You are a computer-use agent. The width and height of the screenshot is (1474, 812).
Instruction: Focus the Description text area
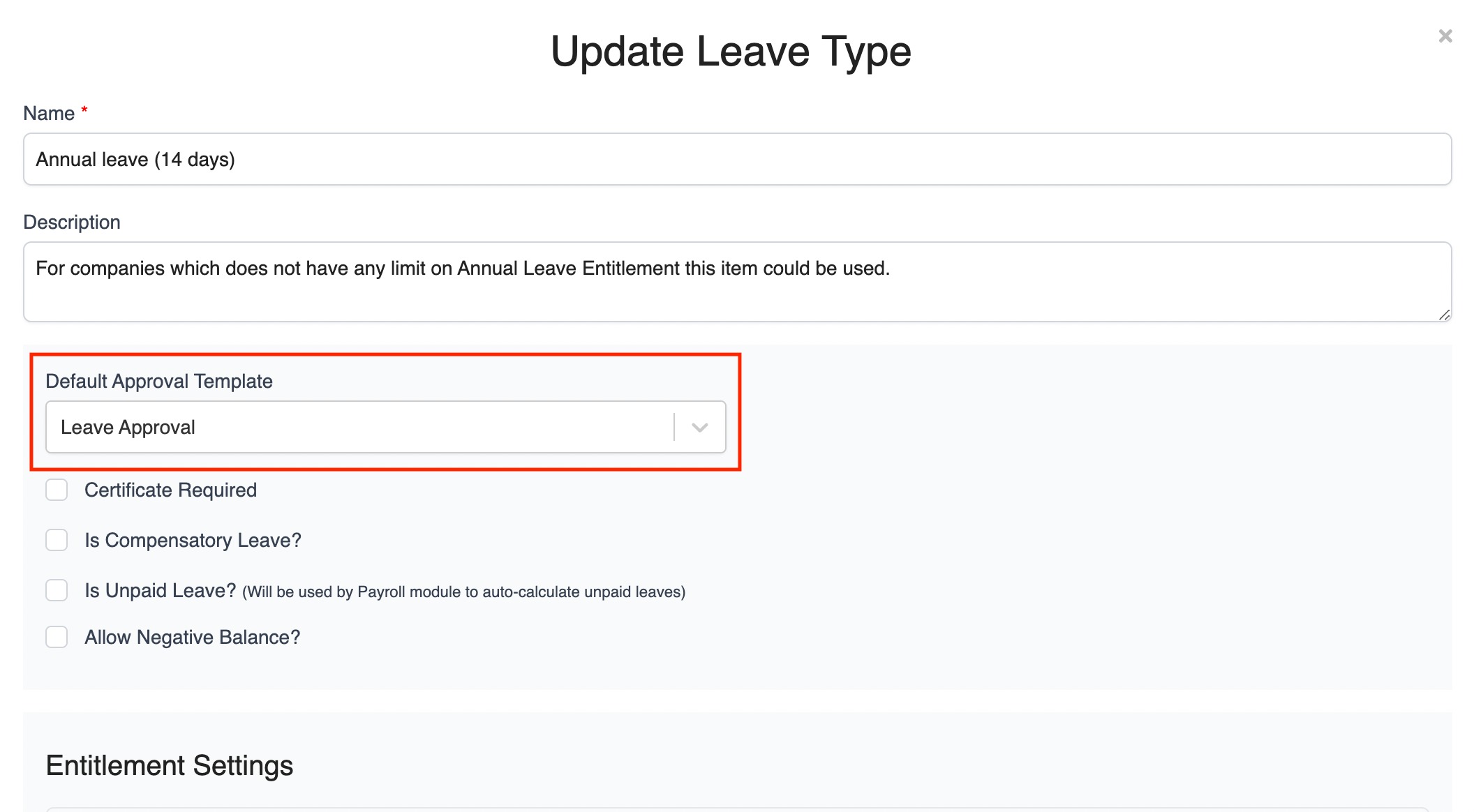point(737,282)
